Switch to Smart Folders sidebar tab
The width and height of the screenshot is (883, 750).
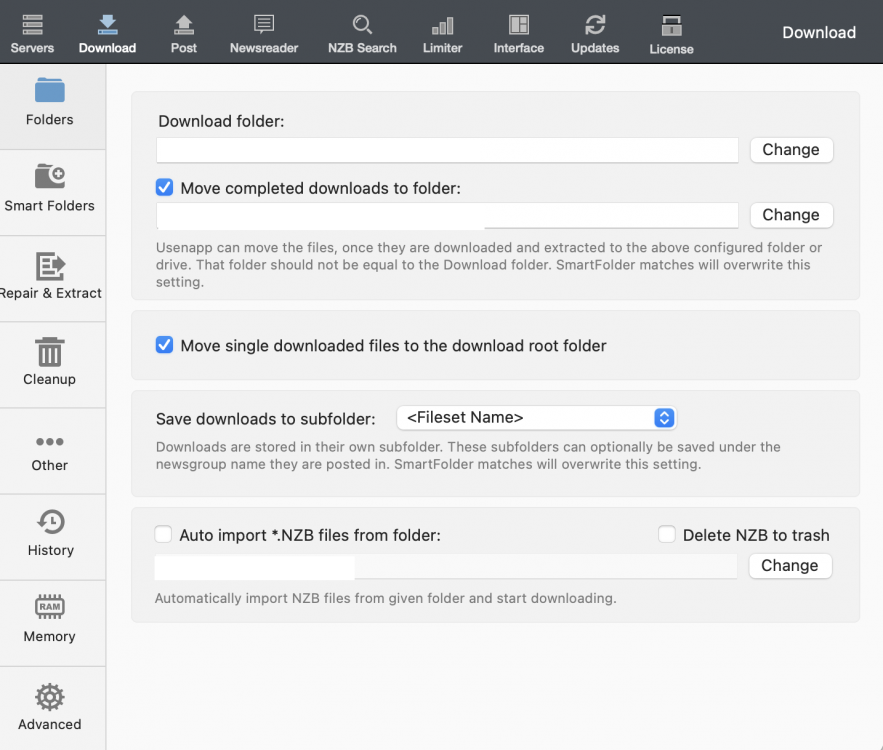50,188
